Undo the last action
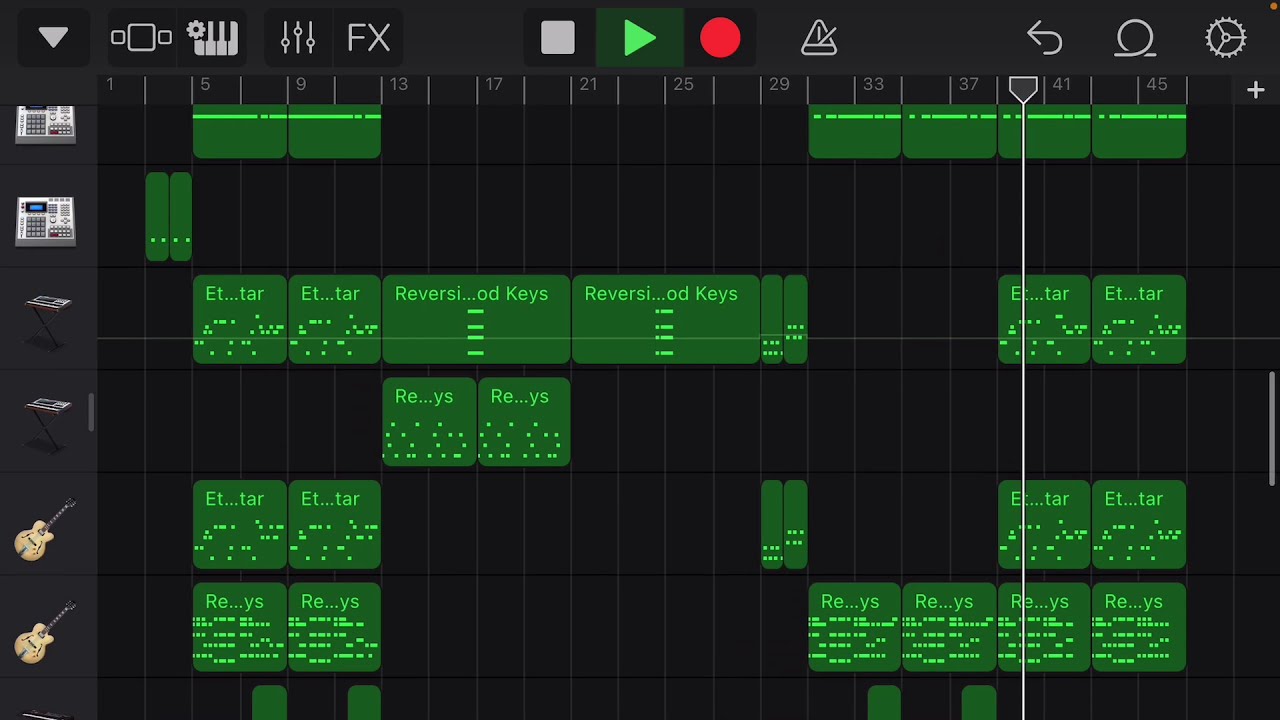 1044,37
